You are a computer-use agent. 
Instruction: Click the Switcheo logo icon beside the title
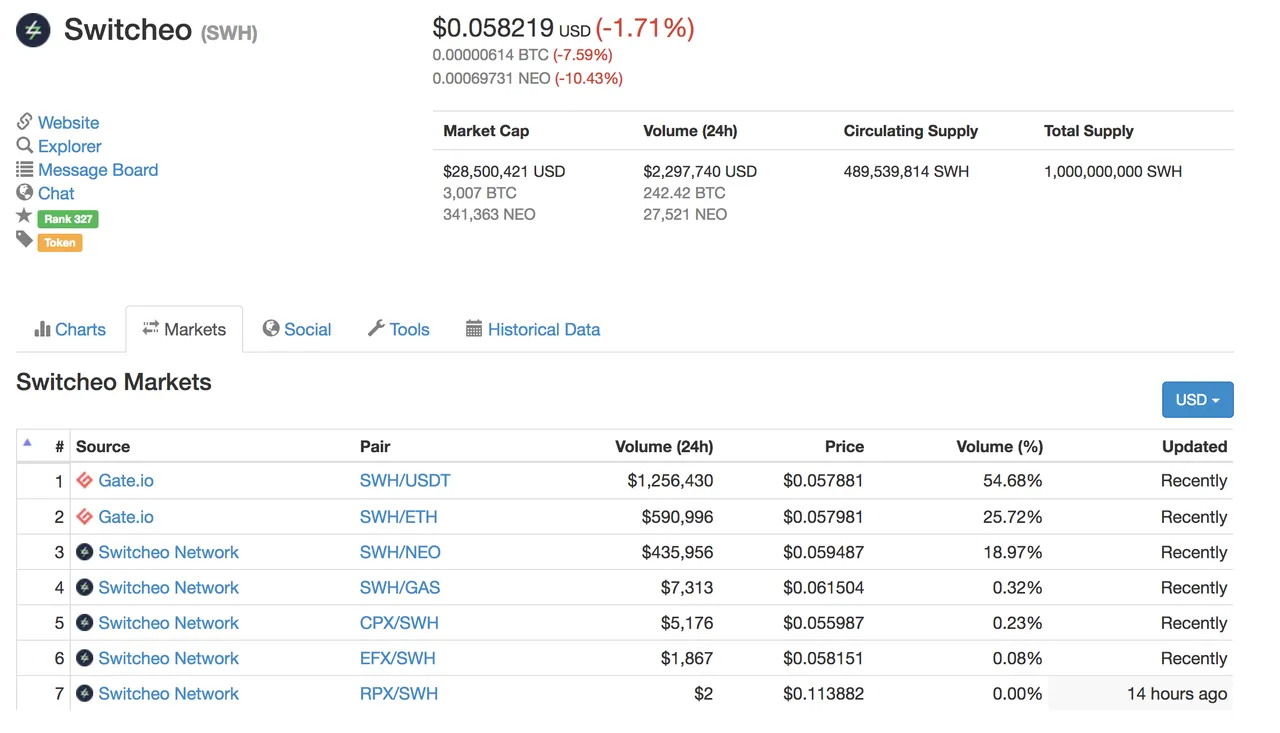click(34, 30)
